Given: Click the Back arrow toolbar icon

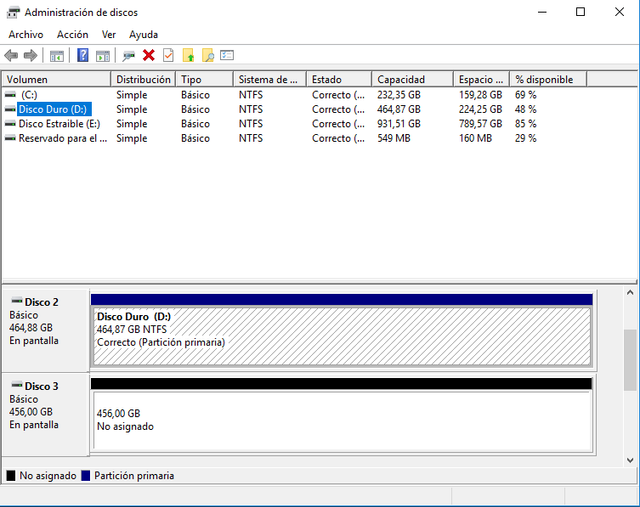Looking at the screenshot, I should pos(11,55).
